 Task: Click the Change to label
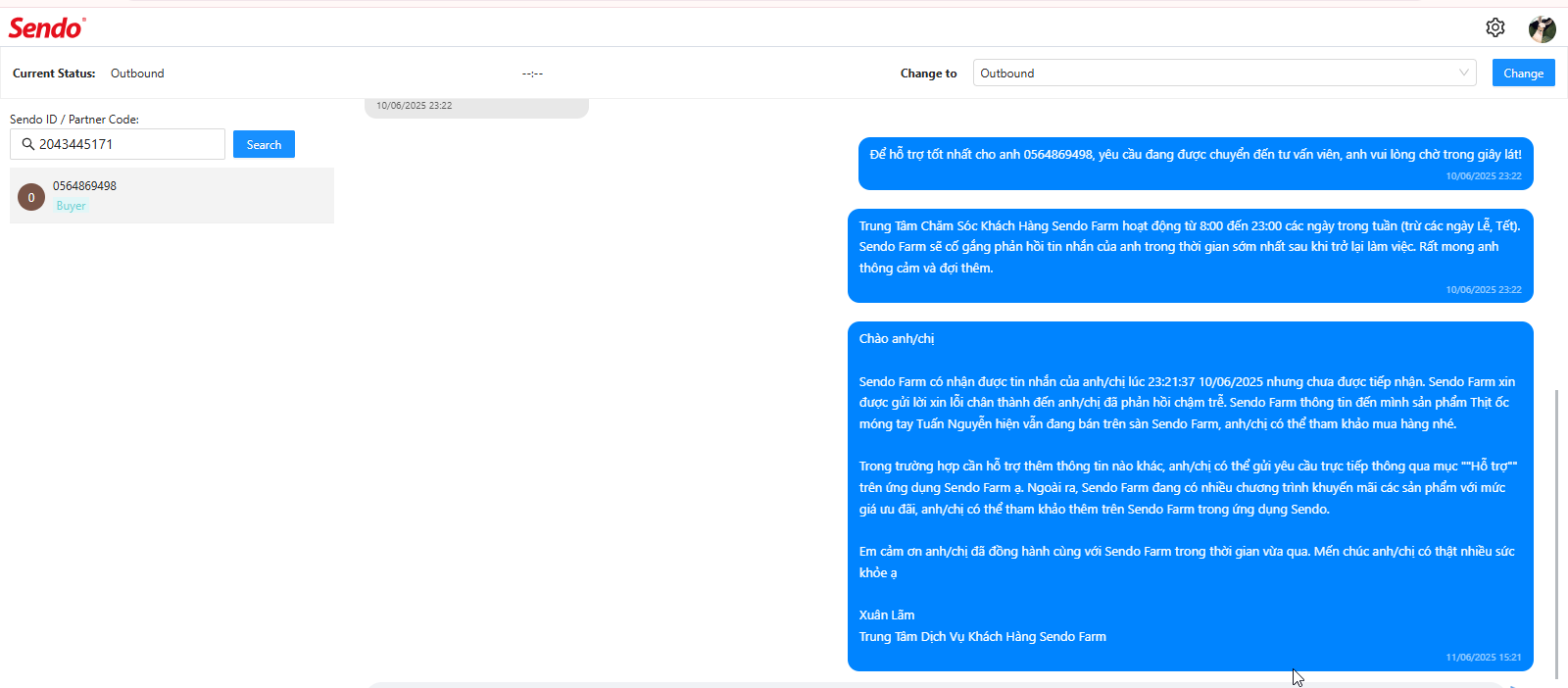click(928, 74)
